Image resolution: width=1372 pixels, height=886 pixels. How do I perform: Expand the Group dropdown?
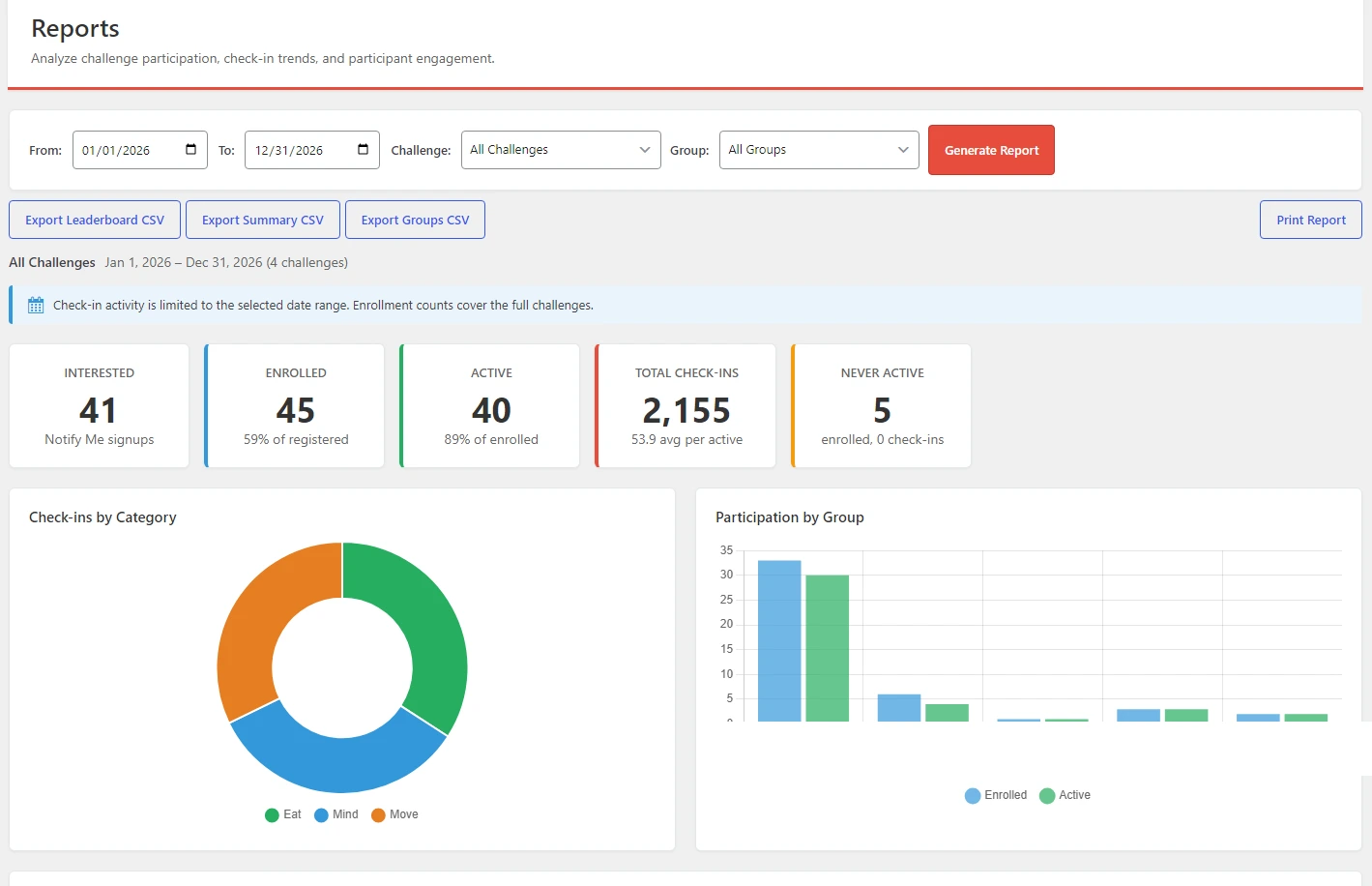click(x=819, y=150)
